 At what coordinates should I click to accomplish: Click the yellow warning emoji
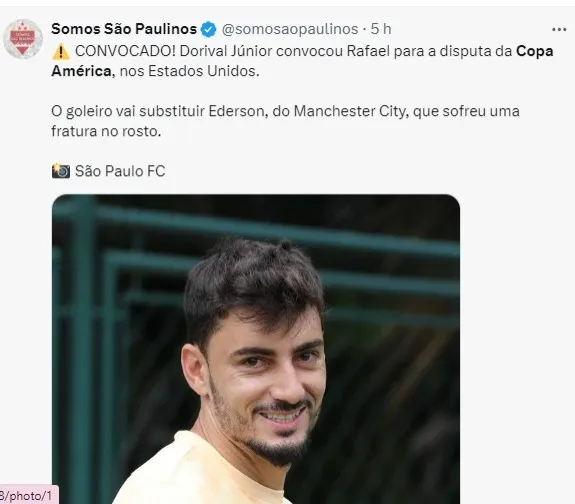61,51
